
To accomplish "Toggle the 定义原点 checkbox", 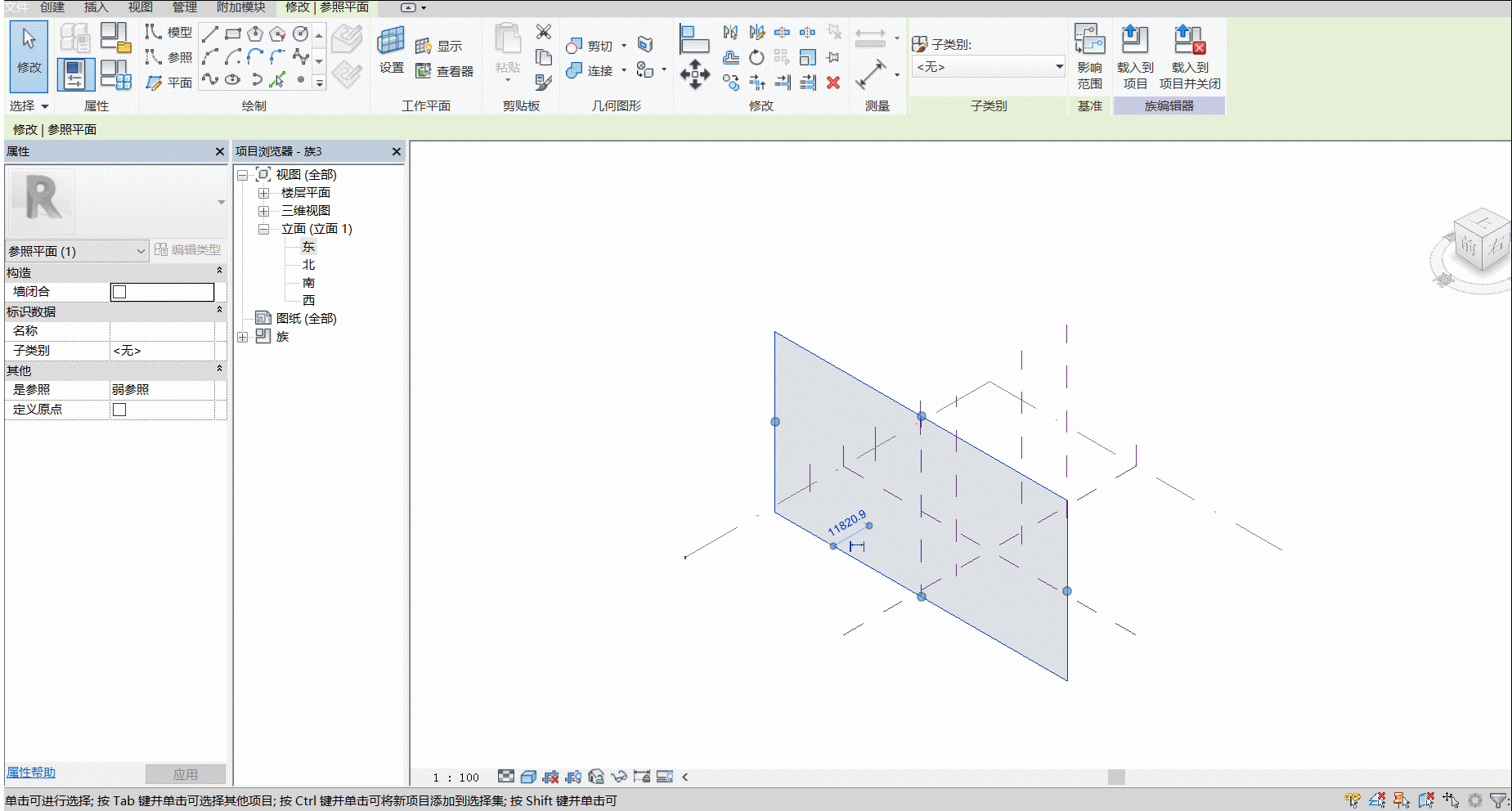I will tap(119, 410).
